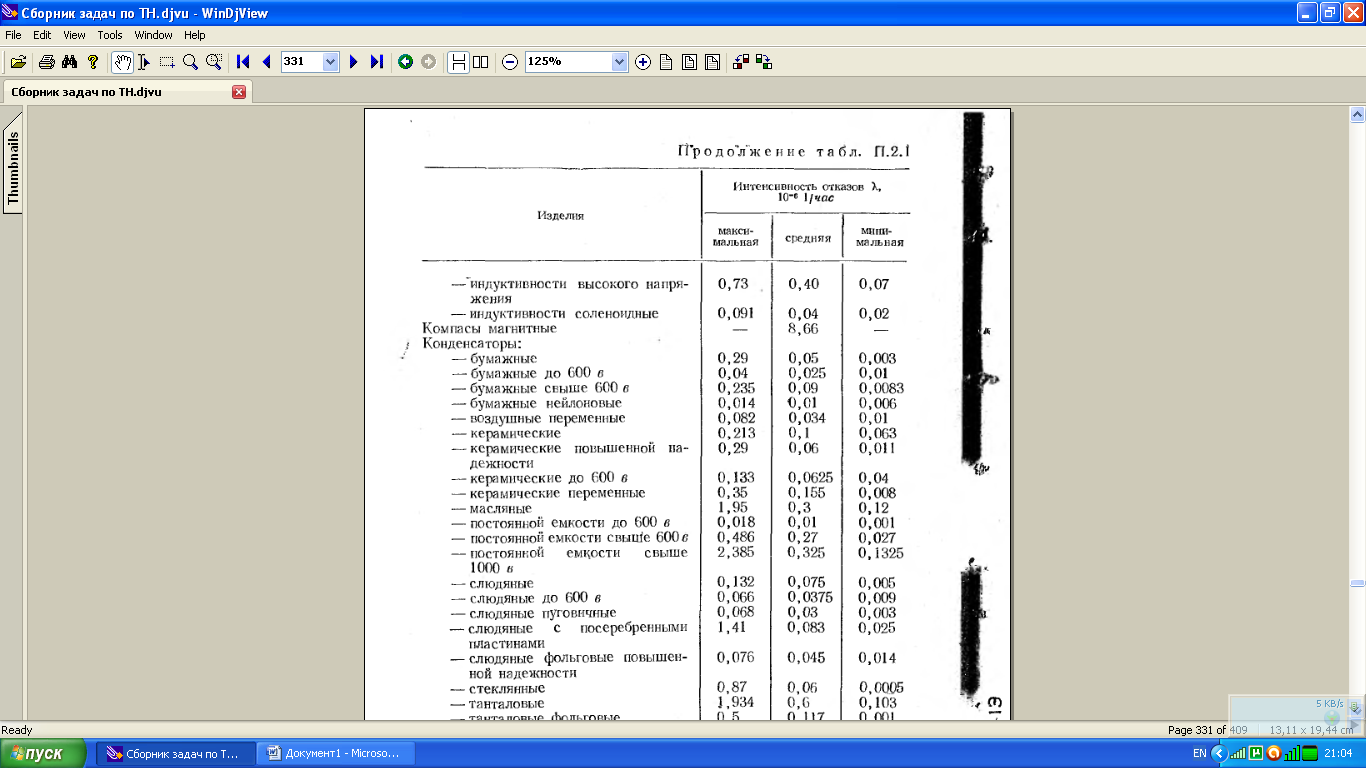Click the zoom out minus icon
The height and width of the screenshot is (768, 1366).
(x=510, y=62)
